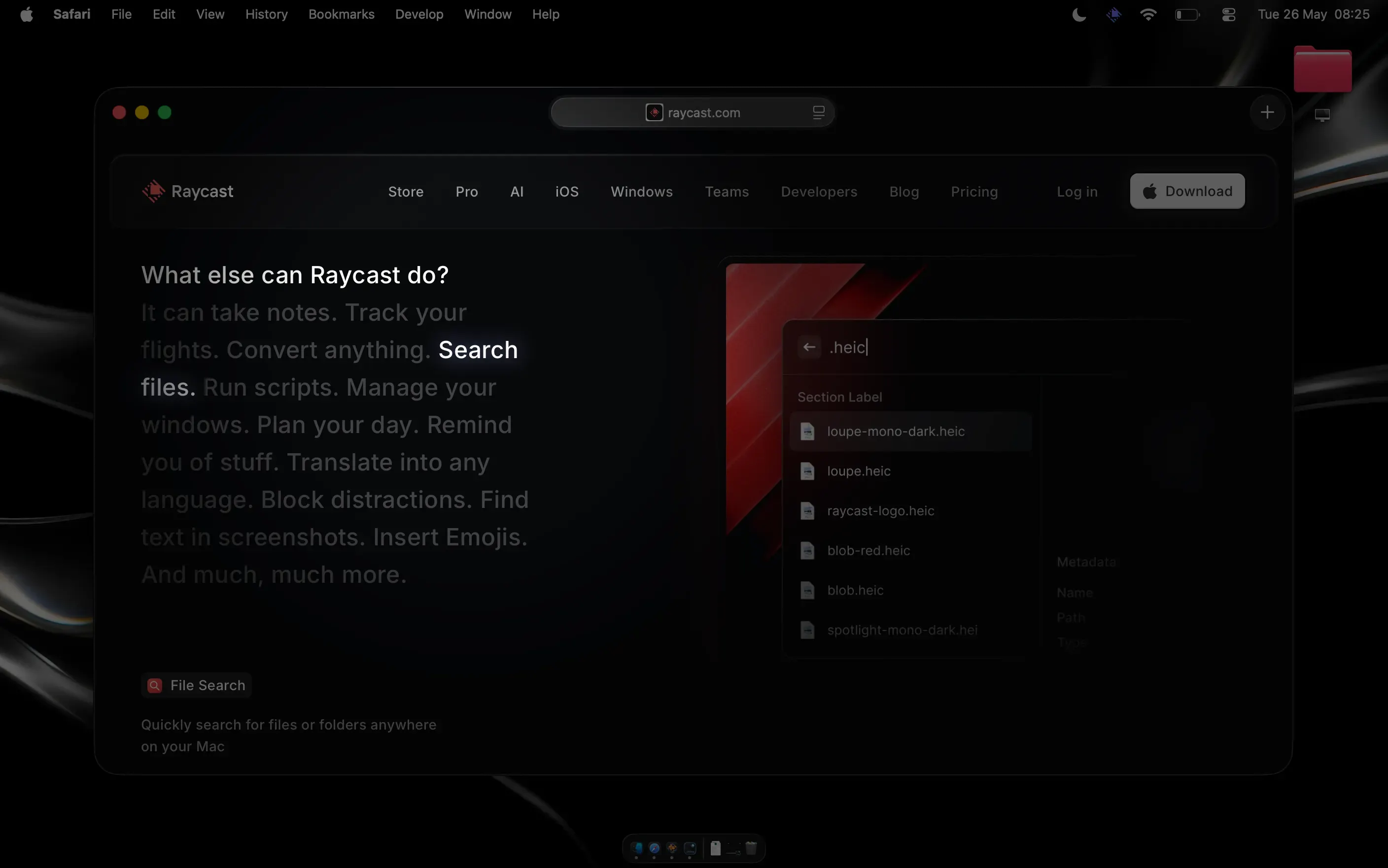Click the "What else can Raycast do?" heading

pos(295,275)
